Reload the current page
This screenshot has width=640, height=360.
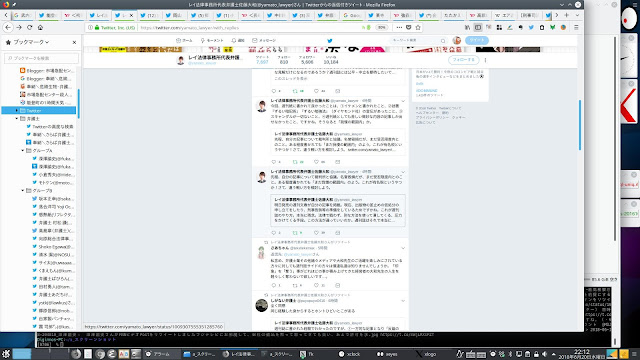(29, 27)
